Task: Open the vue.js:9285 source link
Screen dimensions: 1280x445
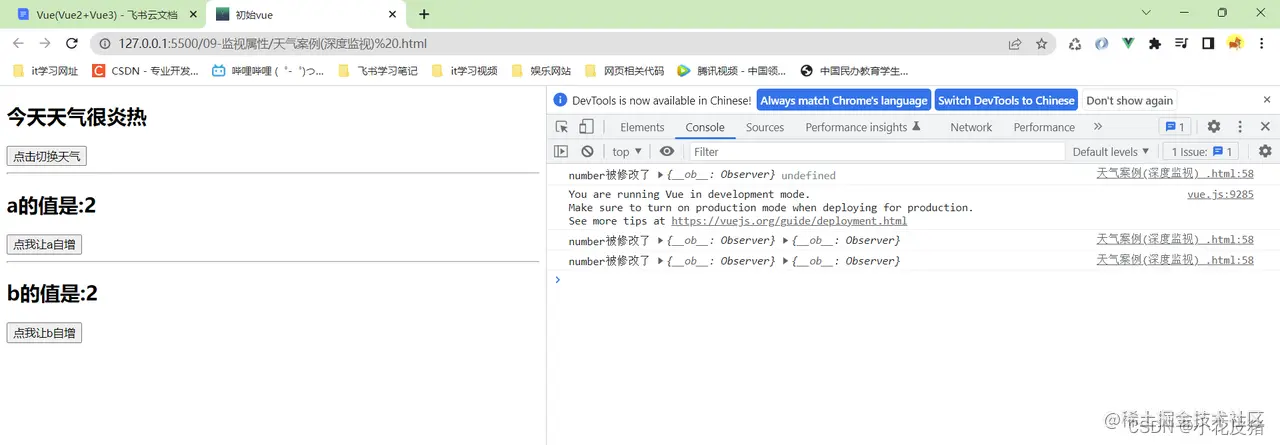Action: point(1220,195)
